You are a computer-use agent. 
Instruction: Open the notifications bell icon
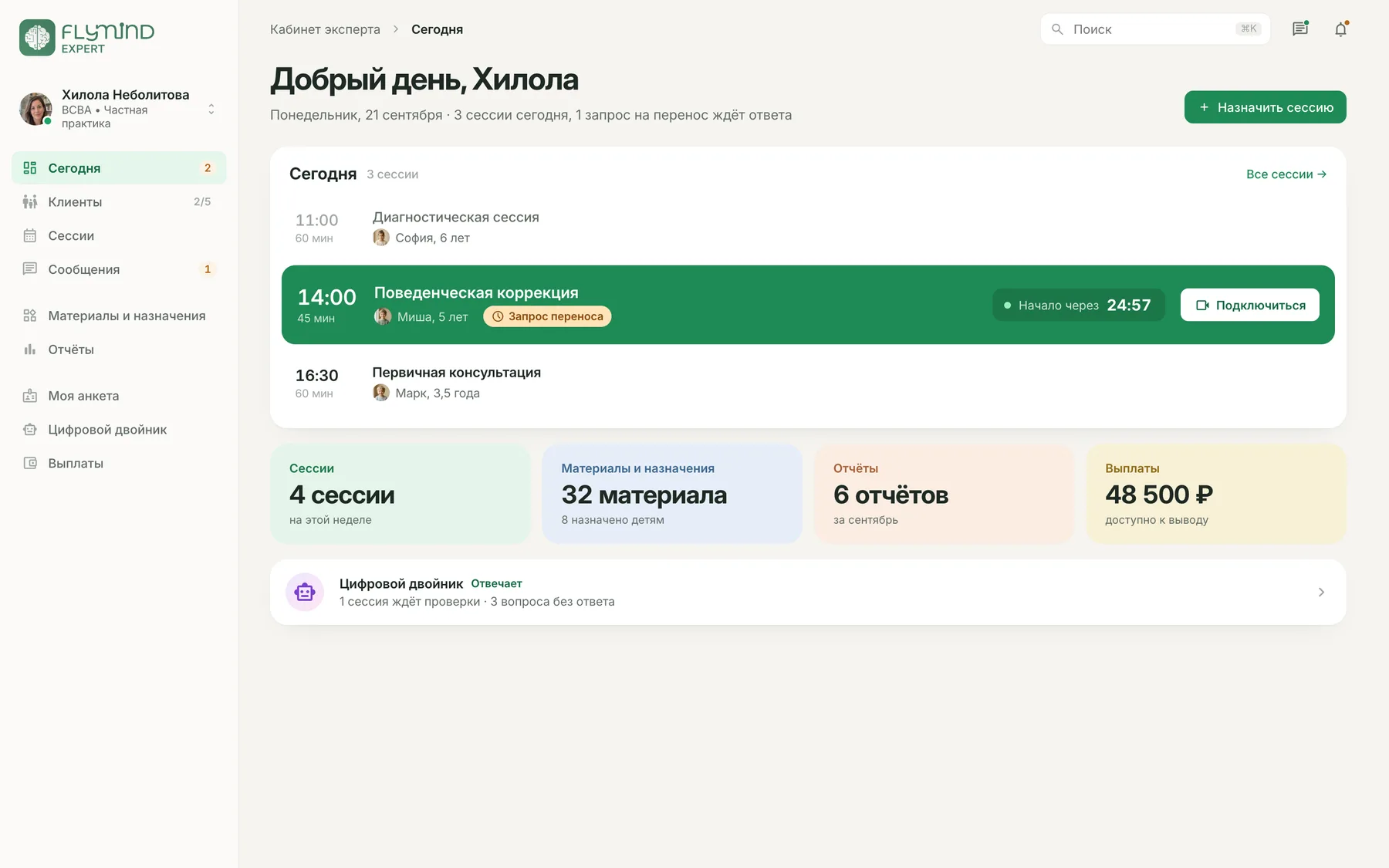[1341, 29]
